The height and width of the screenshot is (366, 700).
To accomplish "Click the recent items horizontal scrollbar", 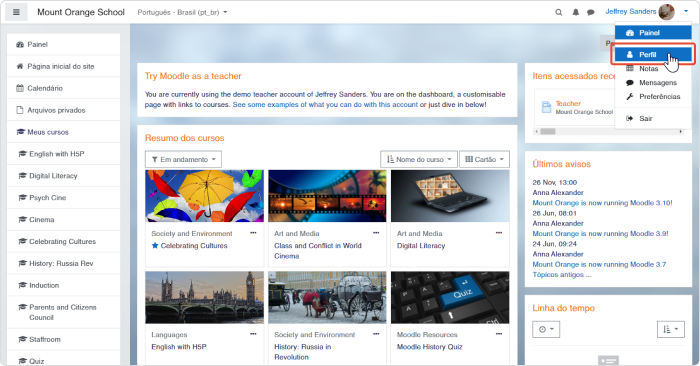I will coord(608,132).
